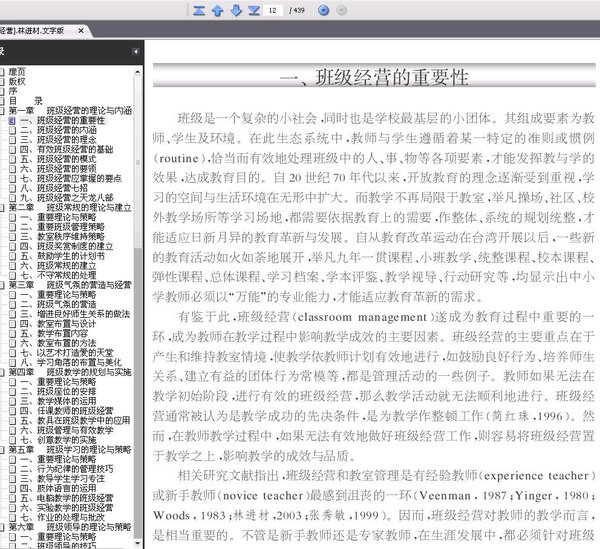
Task: Close the 林进材.文字版 document tab
Action: [81, 30]
